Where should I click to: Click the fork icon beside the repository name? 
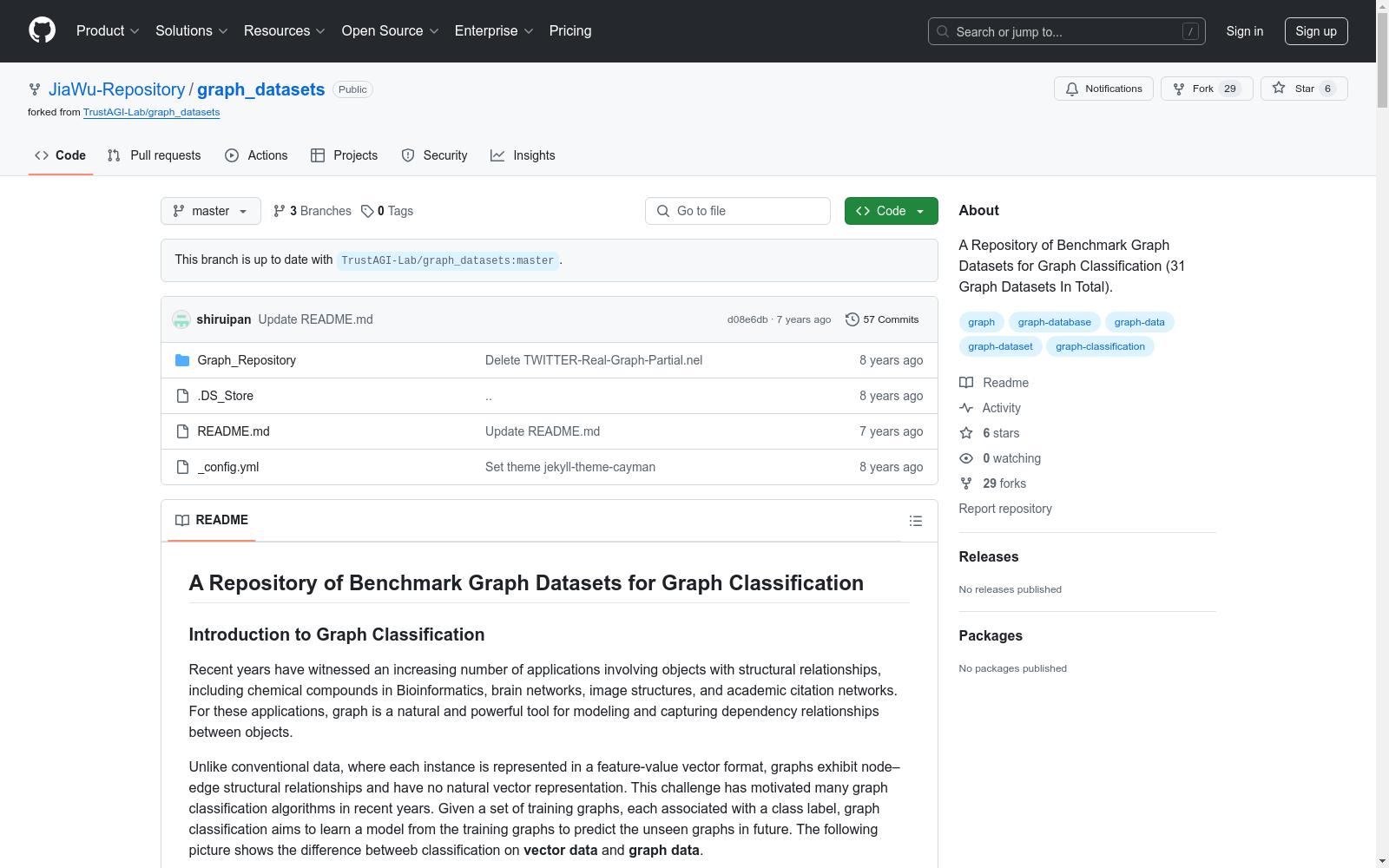coord(35,89)
